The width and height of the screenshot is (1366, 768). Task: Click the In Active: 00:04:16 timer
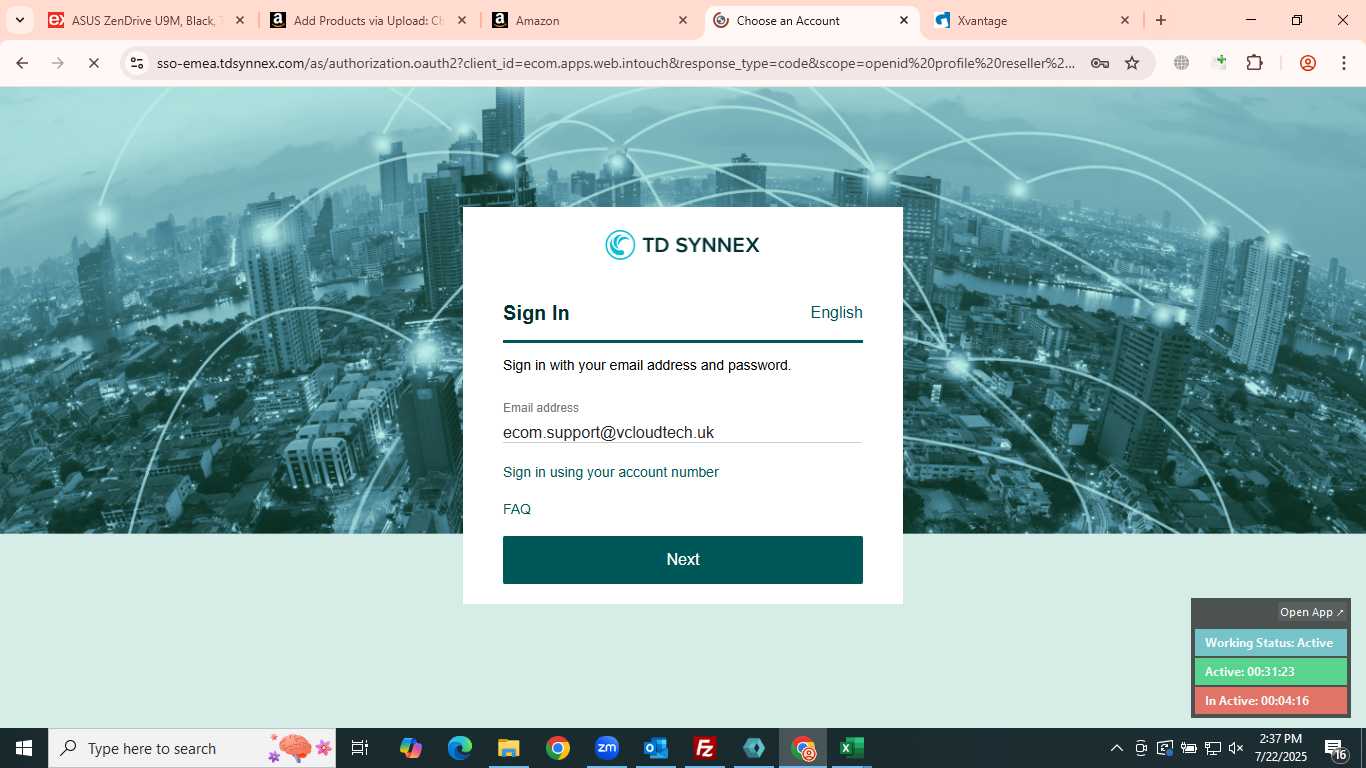coord(1271,701)
